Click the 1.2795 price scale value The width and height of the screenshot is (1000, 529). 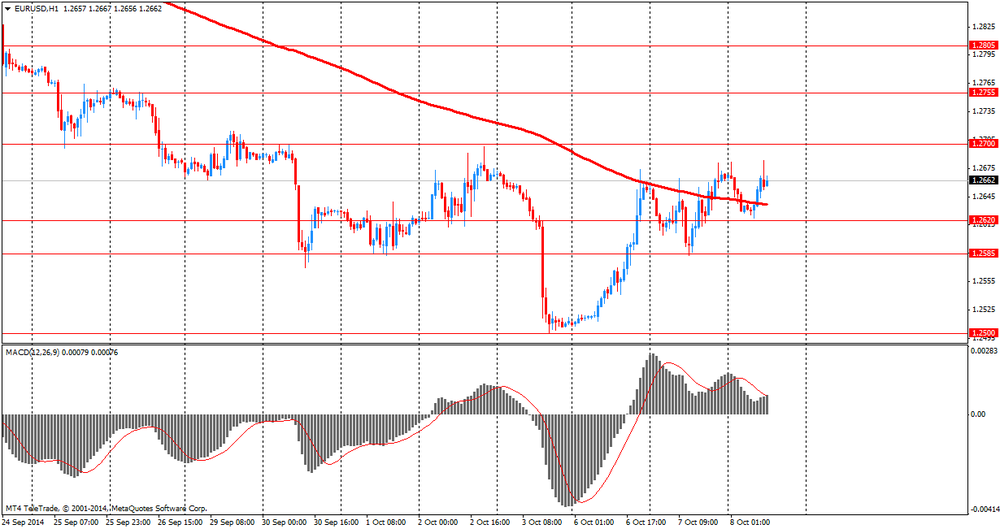pos(984,55)
